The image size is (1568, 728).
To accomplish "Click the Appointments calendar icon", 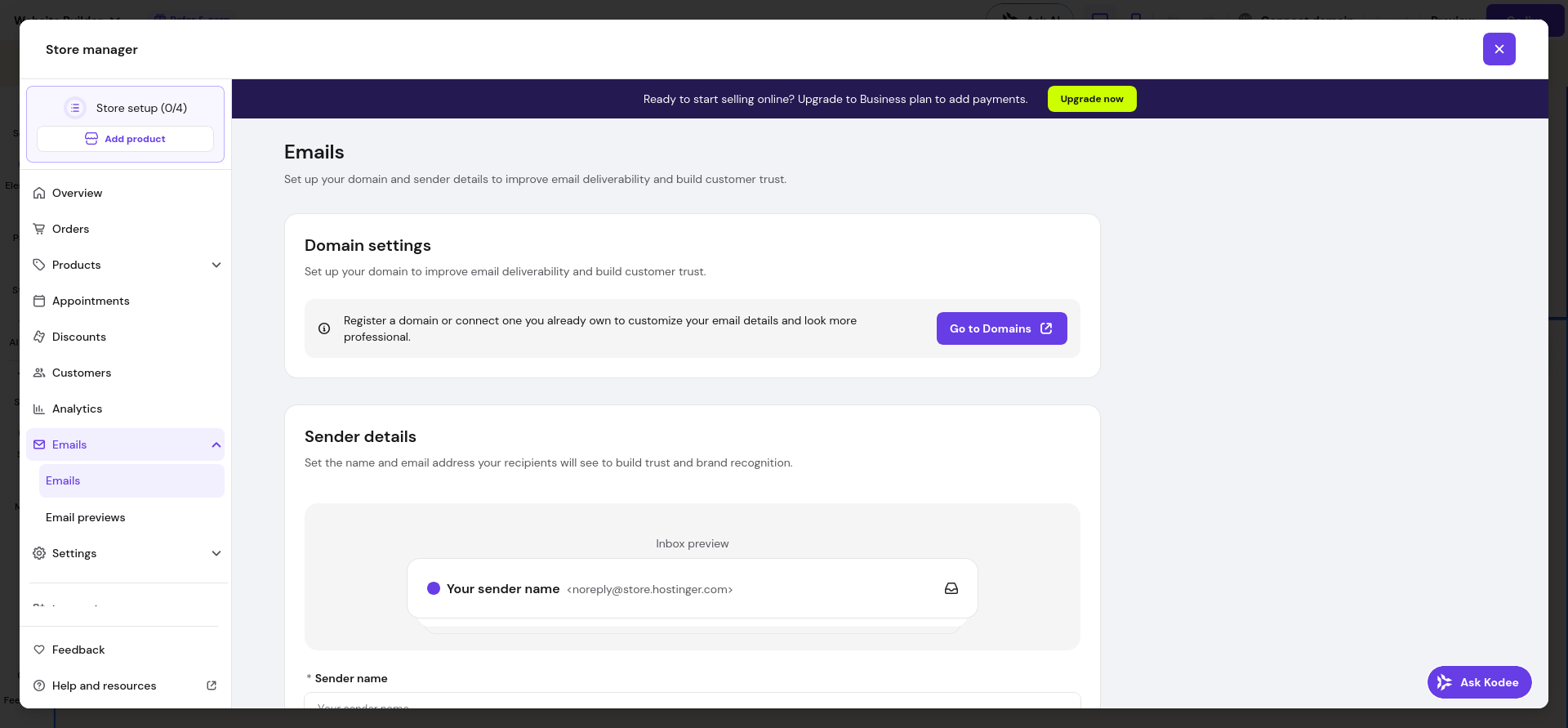I will pyautogui.click(x=39, y=301).
